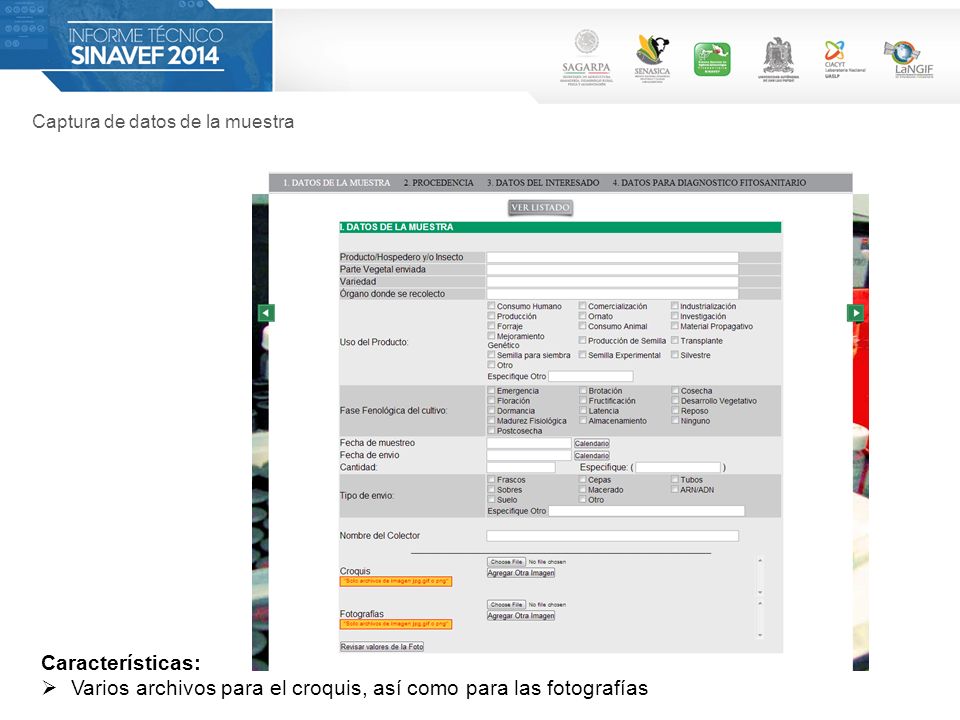This screenshot has width=960, height=720.
Task: Tick the Forraje checkbox
Action: 491,326
